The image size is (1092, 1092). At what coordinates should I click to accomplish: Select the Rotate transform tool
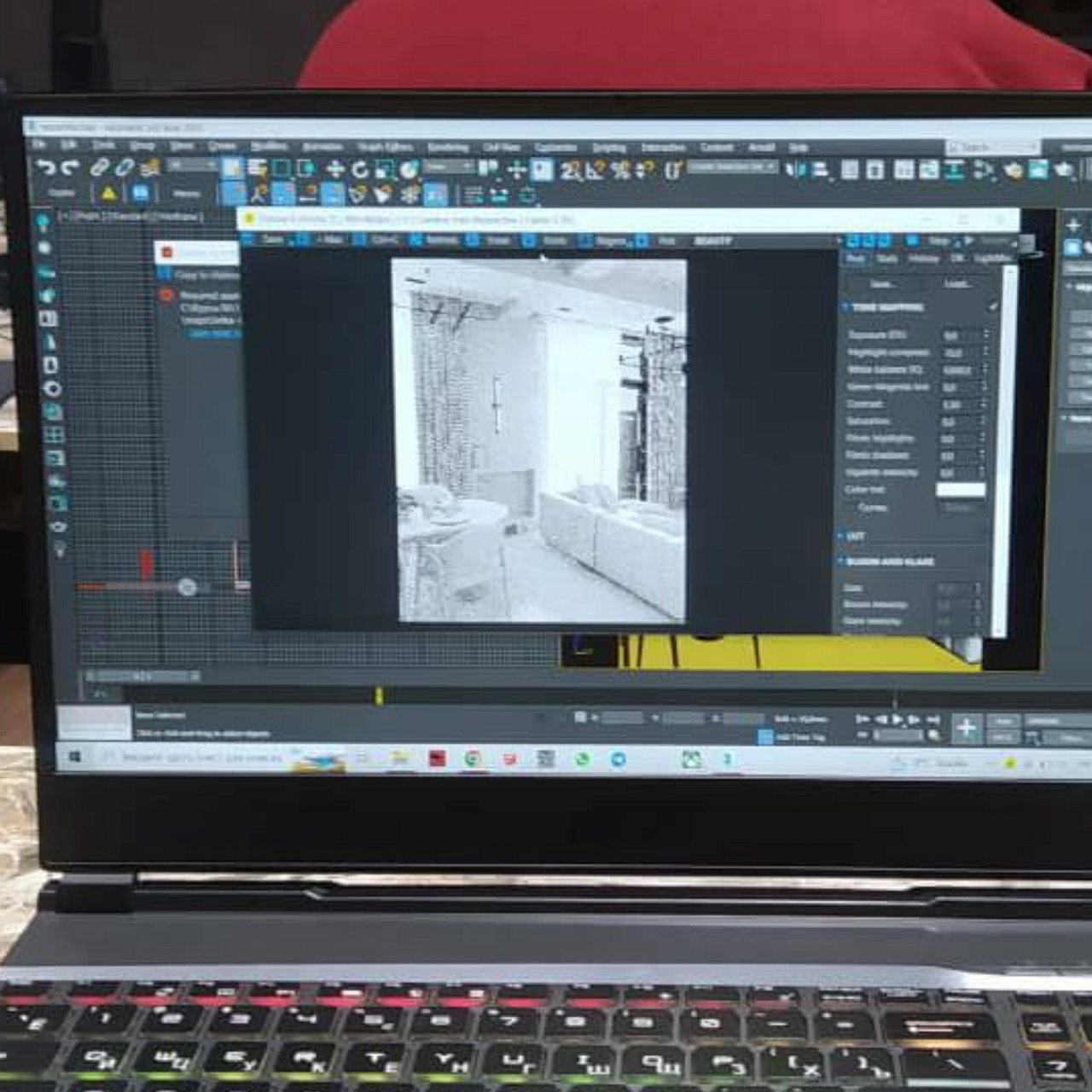pos(360,170)
